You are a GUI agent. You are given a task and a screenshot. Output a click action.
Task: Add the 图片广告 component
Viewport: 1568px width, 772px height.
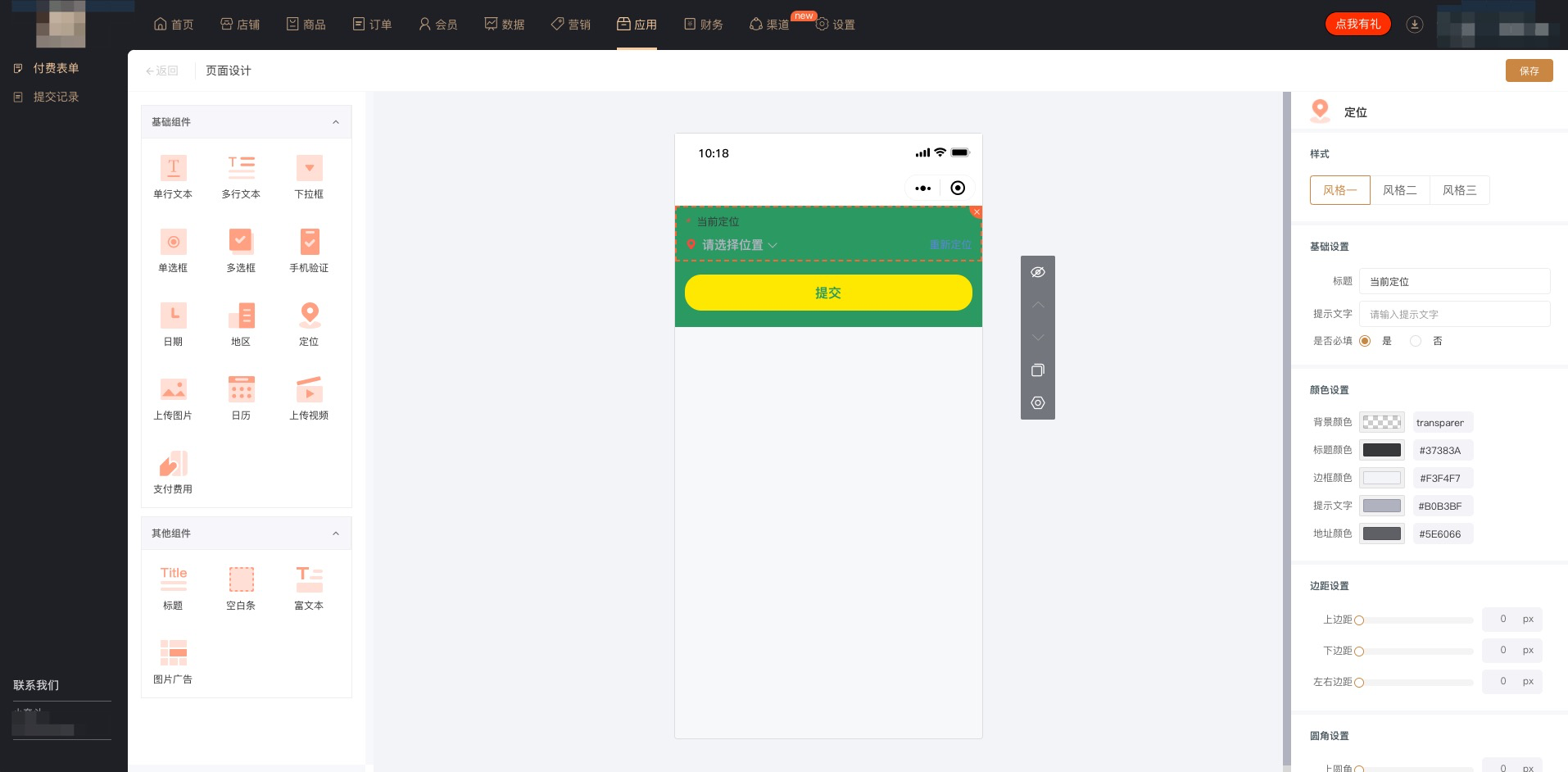173,661
